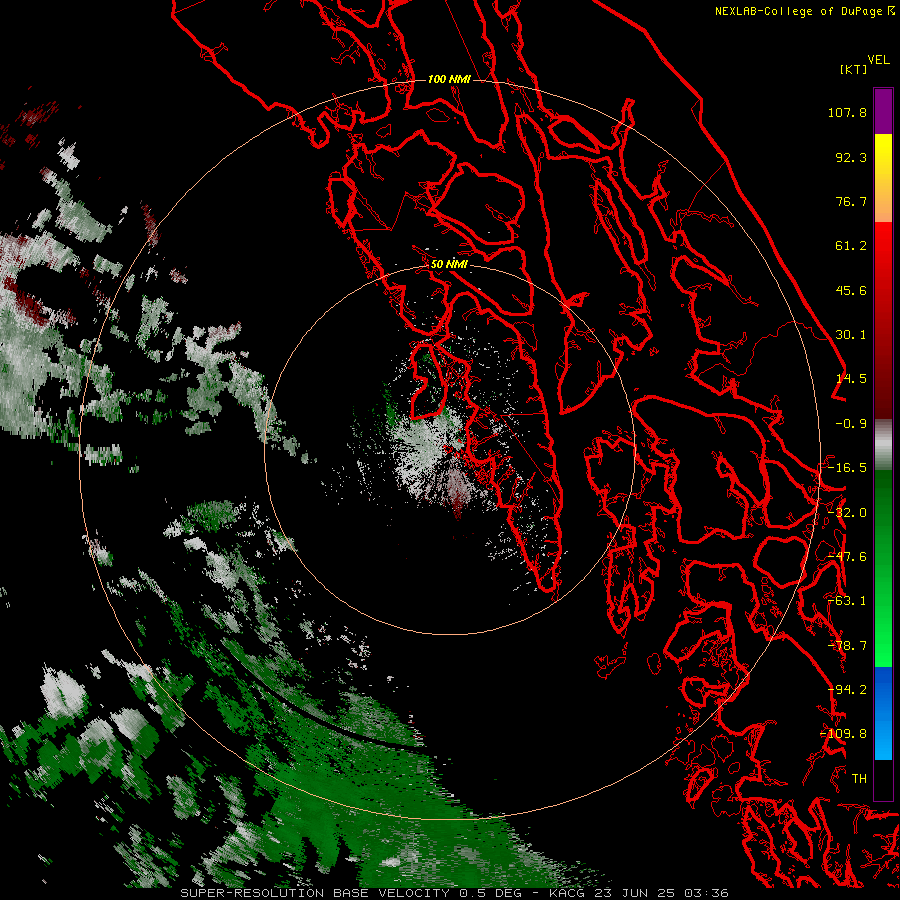Viewport: 900px width, 900px height.
Task: Click the -63.1 legend value
Action: click(x=847, y=601)
